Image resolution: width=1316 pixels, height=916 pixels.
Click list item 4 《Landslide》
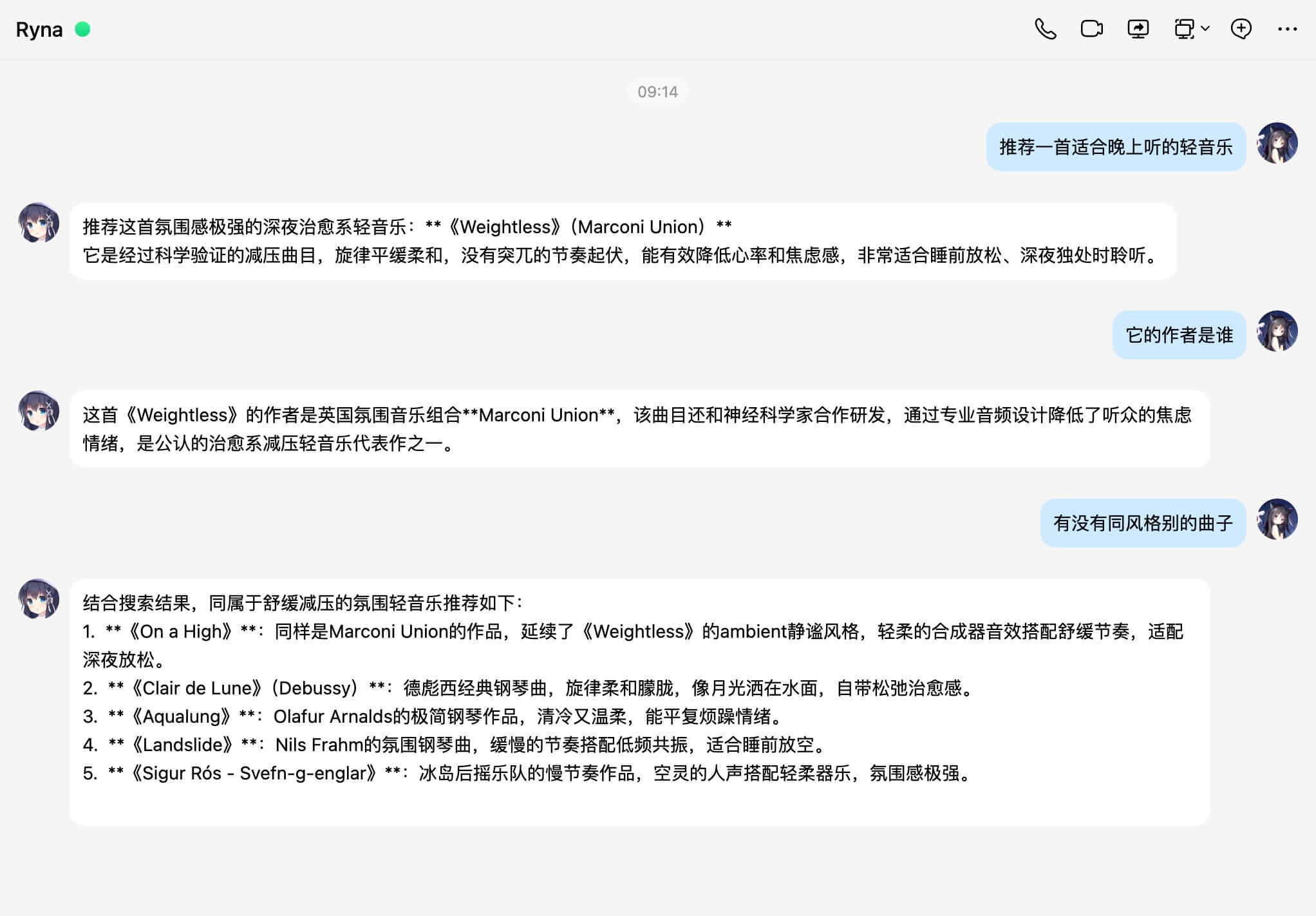pyautogui.click(x=455, y=745)
